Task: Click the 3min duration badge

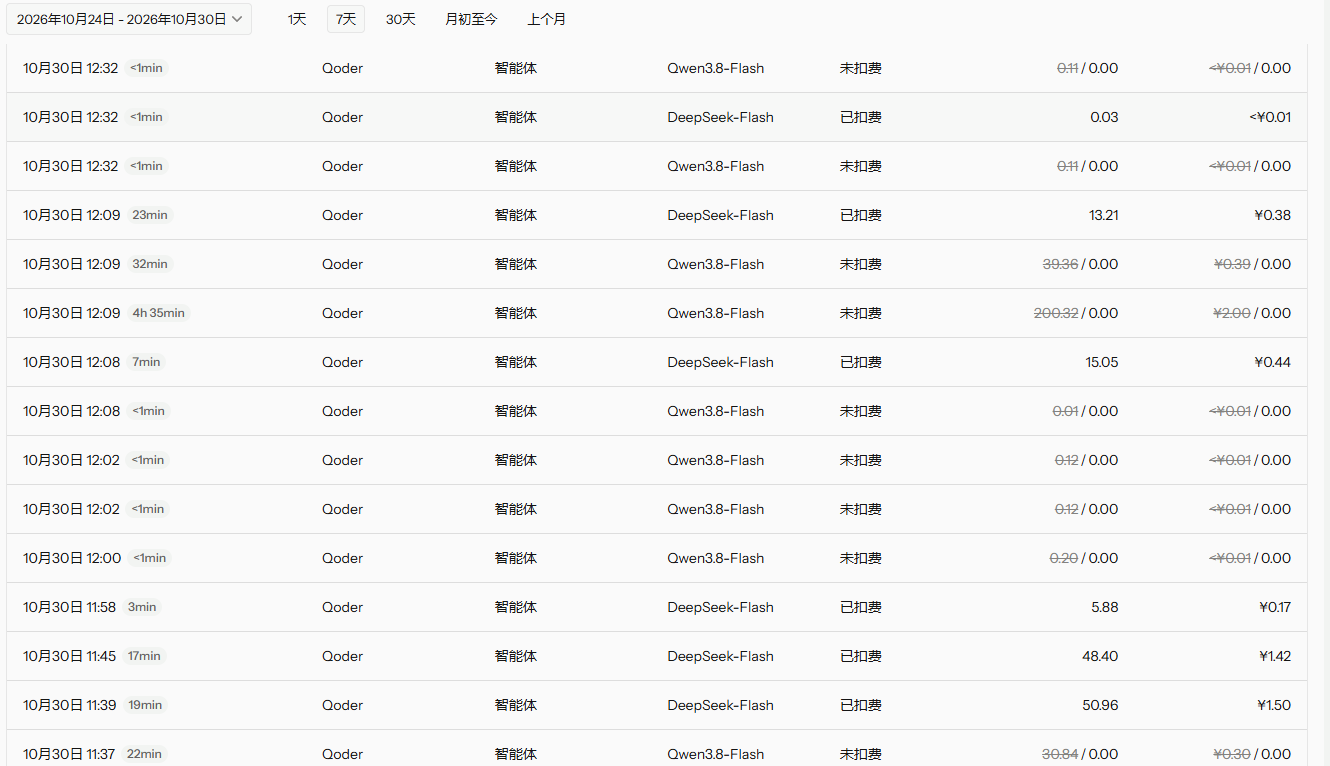Action: coord(142,607)
